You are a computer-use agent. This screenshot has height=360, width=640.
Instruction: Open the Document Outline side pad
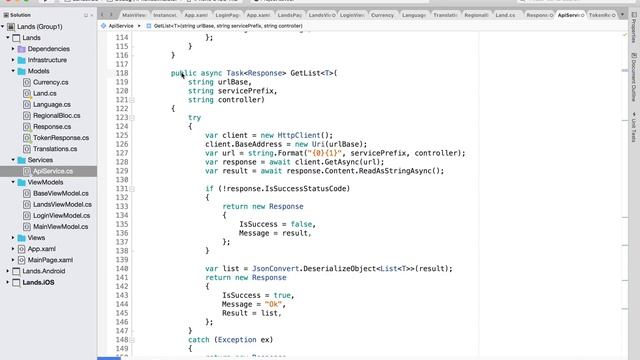tap(634, 77)
